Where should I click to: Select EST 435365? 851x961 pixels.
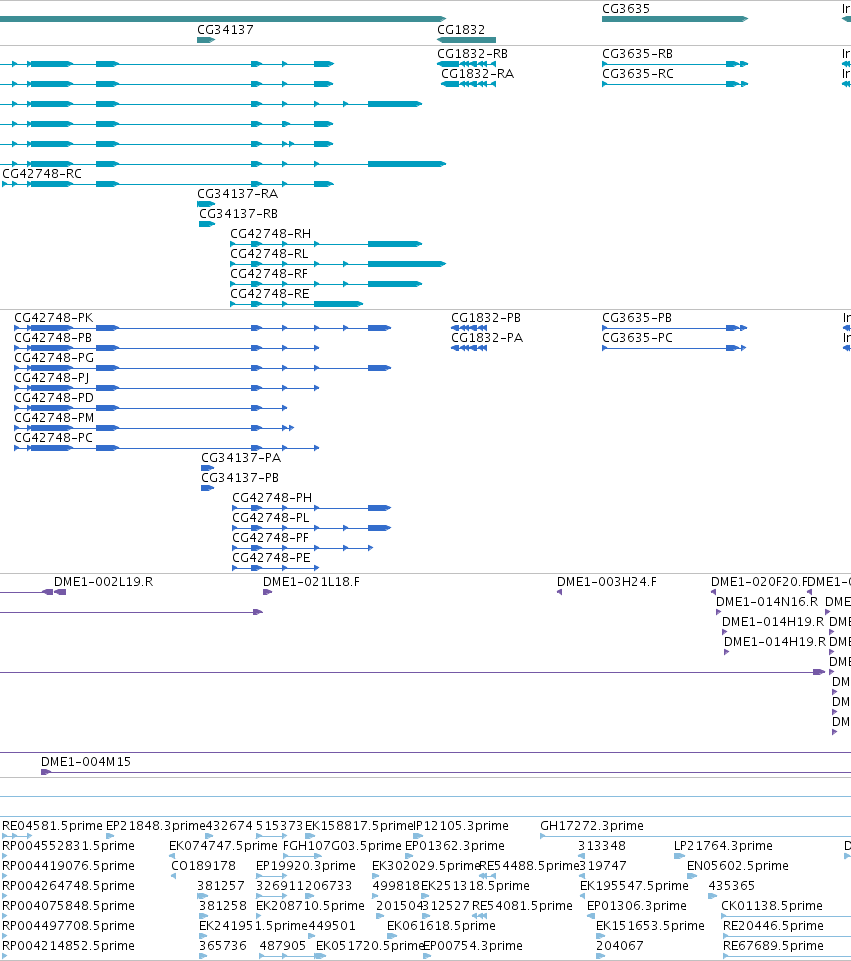pos(732,886)
